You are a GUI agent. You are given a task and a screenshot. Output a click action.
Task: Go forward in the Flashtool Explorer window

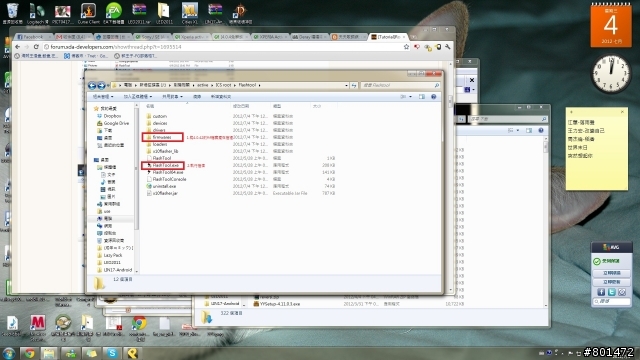coord(101,85)
